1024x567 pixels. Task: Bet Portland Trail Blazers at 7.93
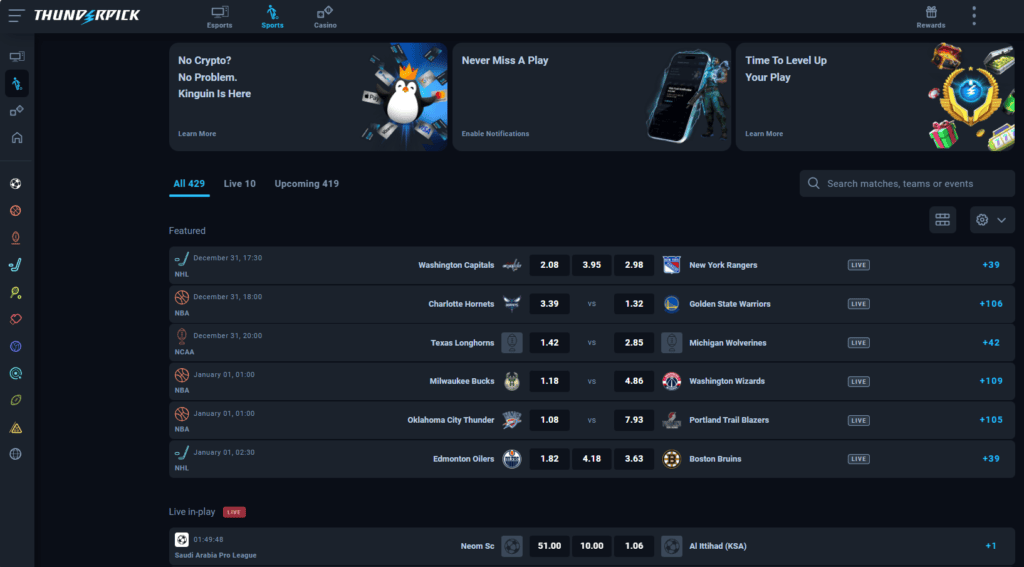click(634, 420)
